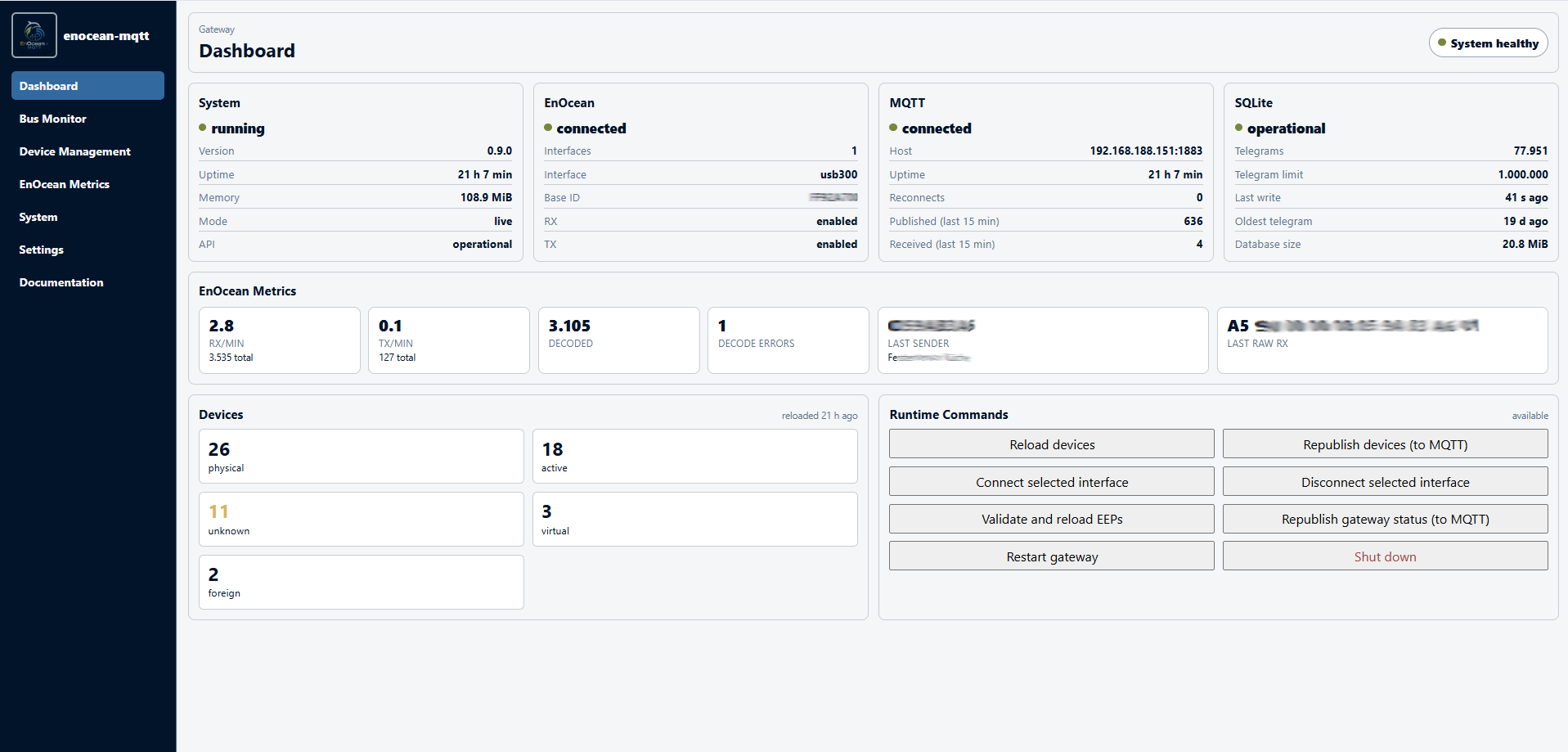Viewport: 1568px width, 752px height.
Task: Click Disconnect selected interface
Action: coord(1385,482)
